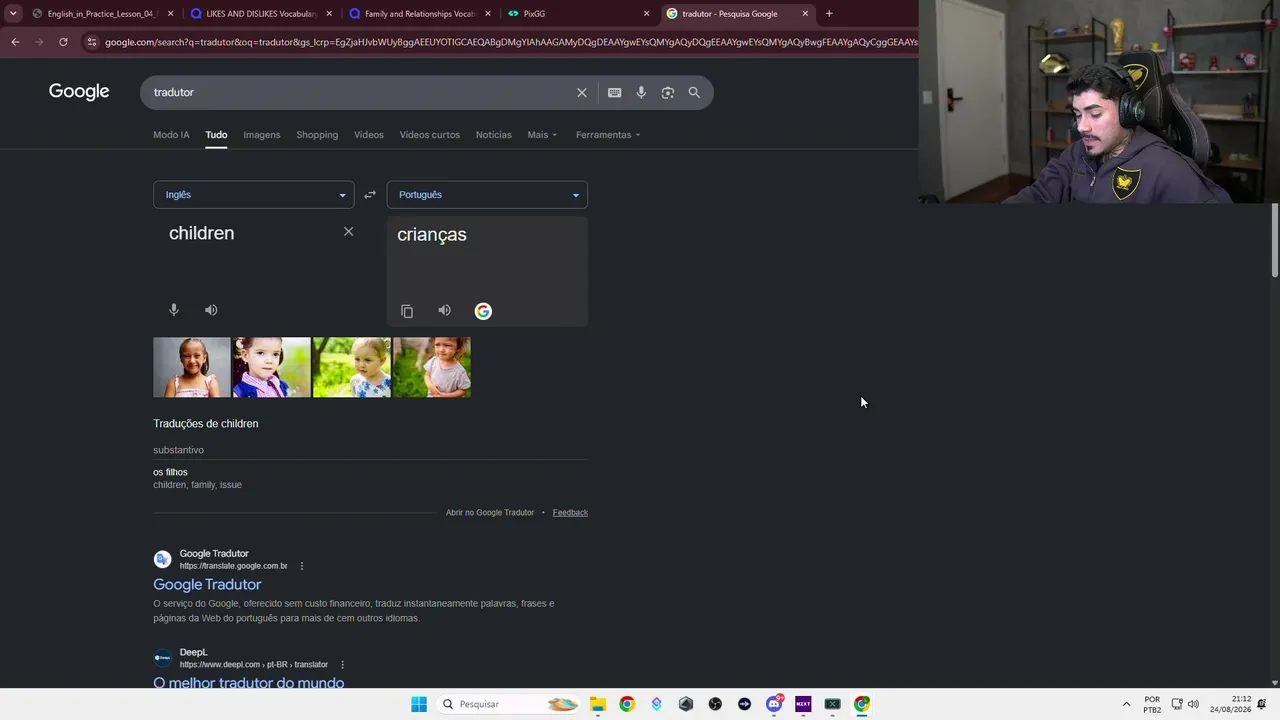
Task: Open the fourth children image thumbnail
Action: (x=432, y=368)
